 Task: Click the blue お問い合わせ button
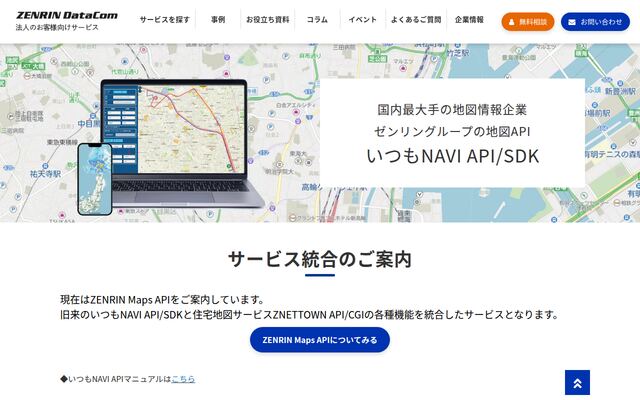point(595,22)
